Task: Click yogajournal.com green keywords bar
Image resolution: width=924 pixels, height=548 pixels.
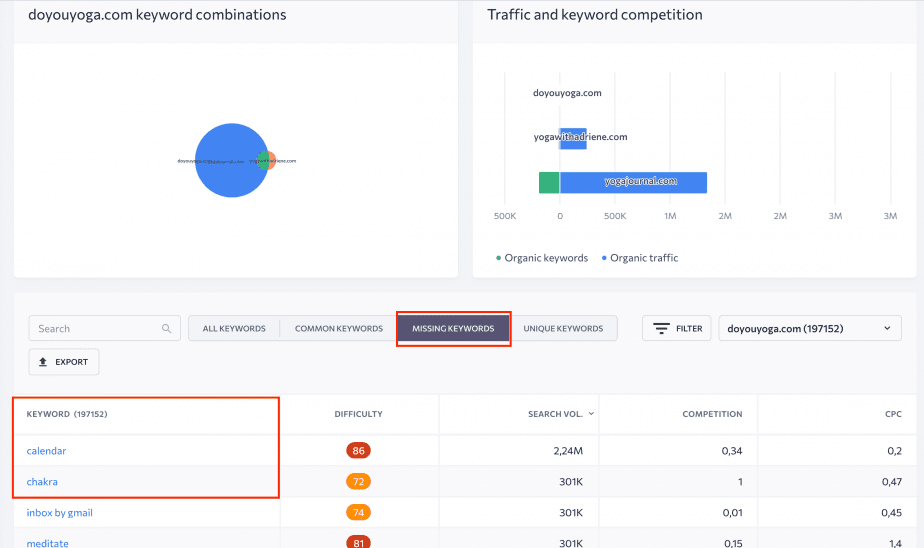Action: click(x=549, y=183)
